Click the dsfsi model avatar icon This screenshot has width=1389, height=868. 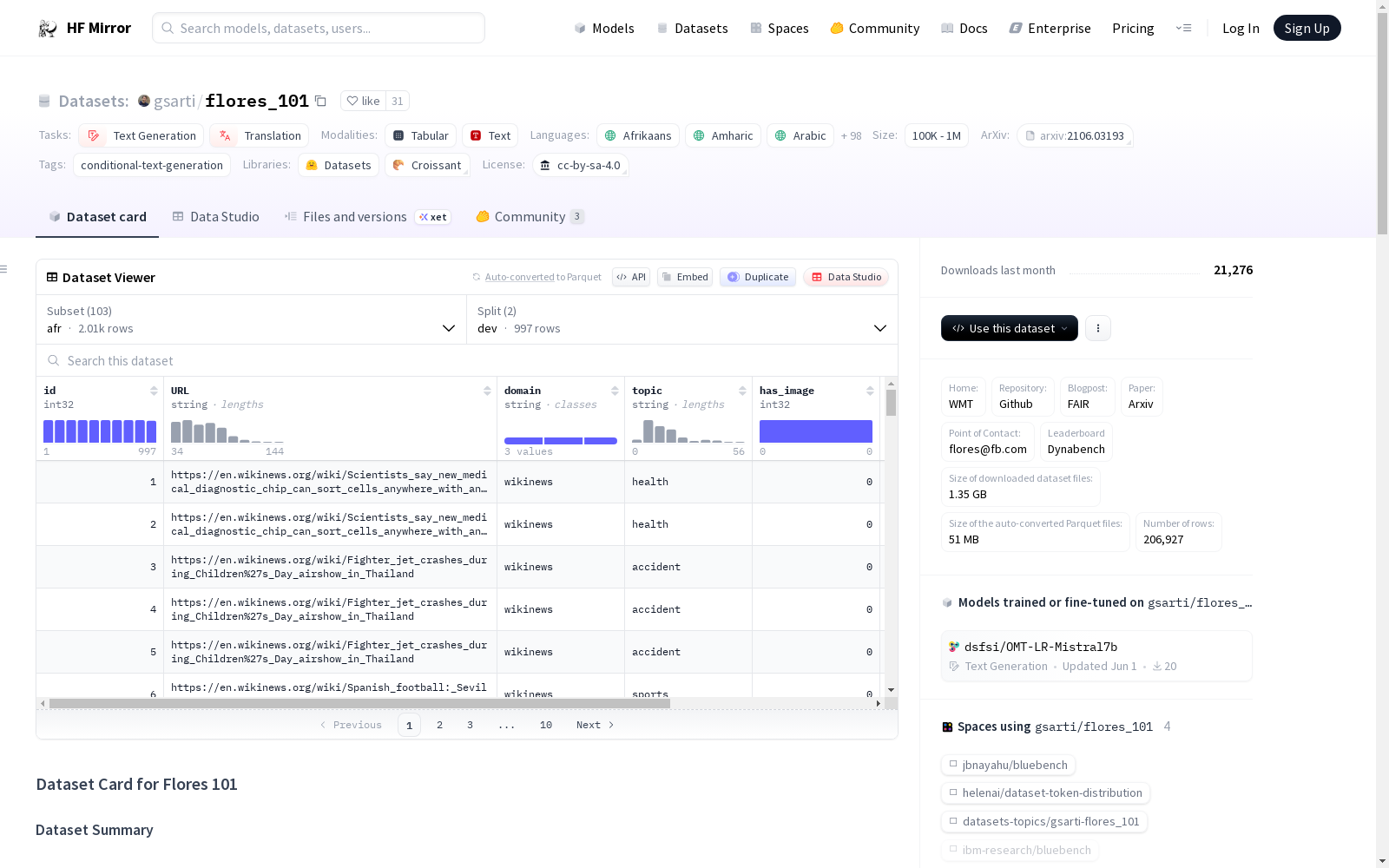point(954,647)
